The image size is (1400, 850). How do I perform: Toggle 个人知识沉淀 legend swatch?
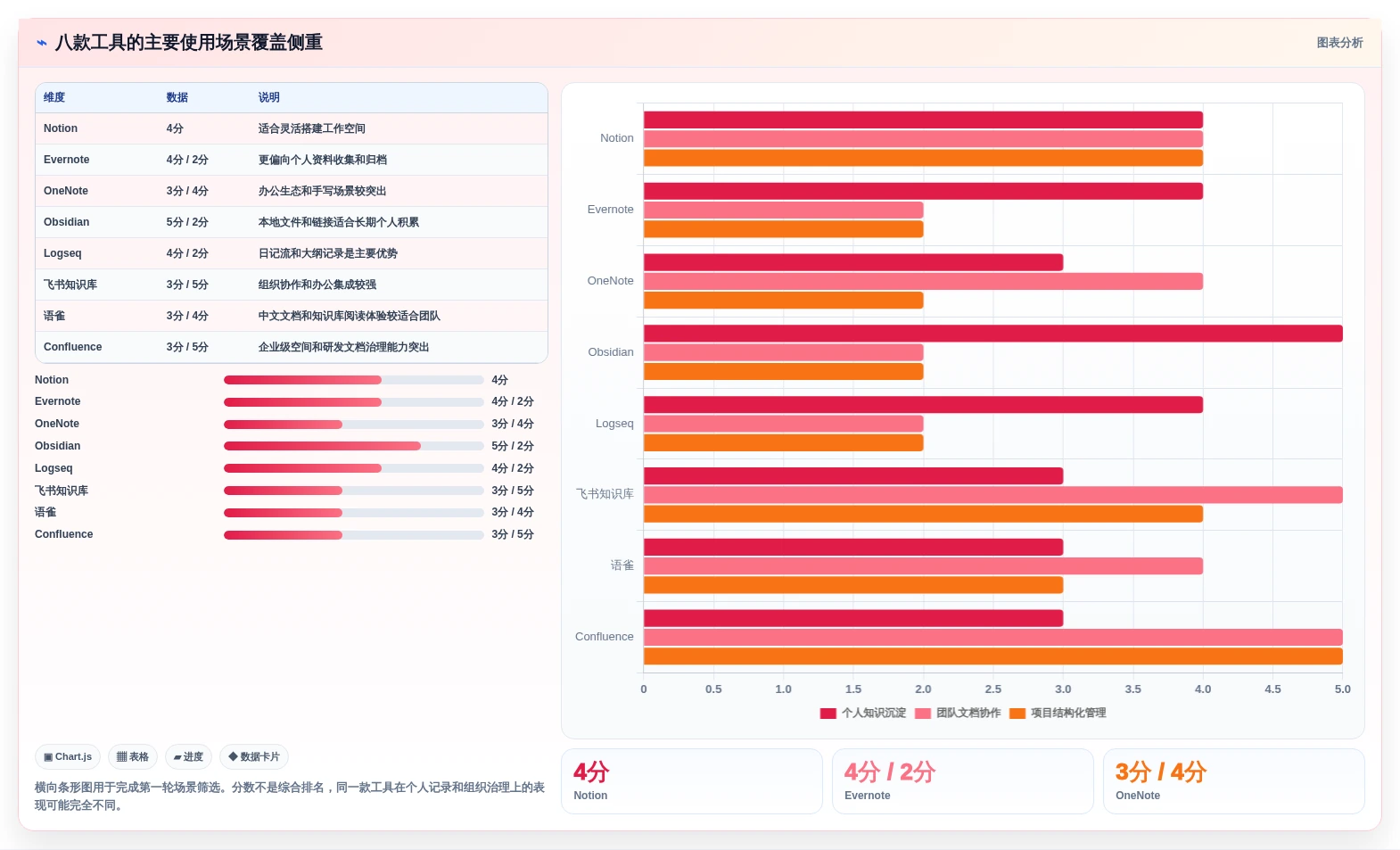tap(828, 714)
